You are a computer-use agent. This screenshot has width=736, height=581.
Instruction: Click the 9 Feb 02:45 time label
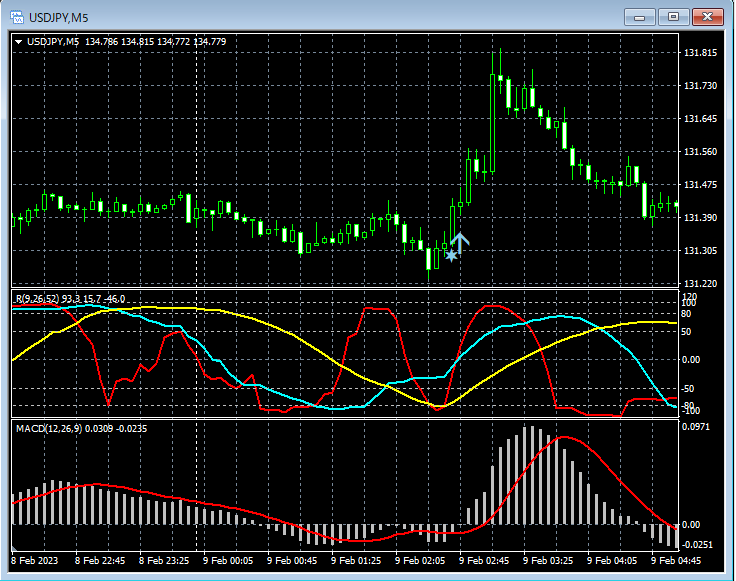point(484,561)
